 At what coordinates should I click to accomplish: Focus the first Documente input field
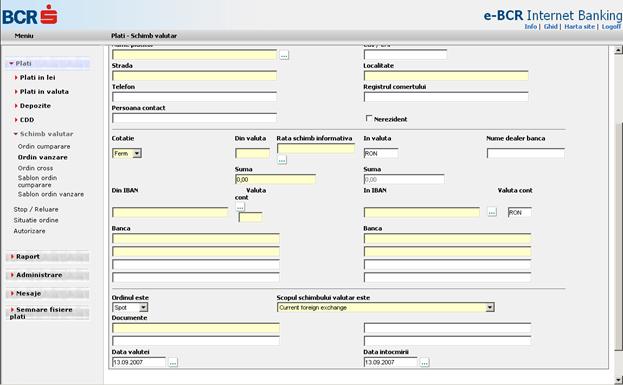pyautogui.click(x=196, y=328)
